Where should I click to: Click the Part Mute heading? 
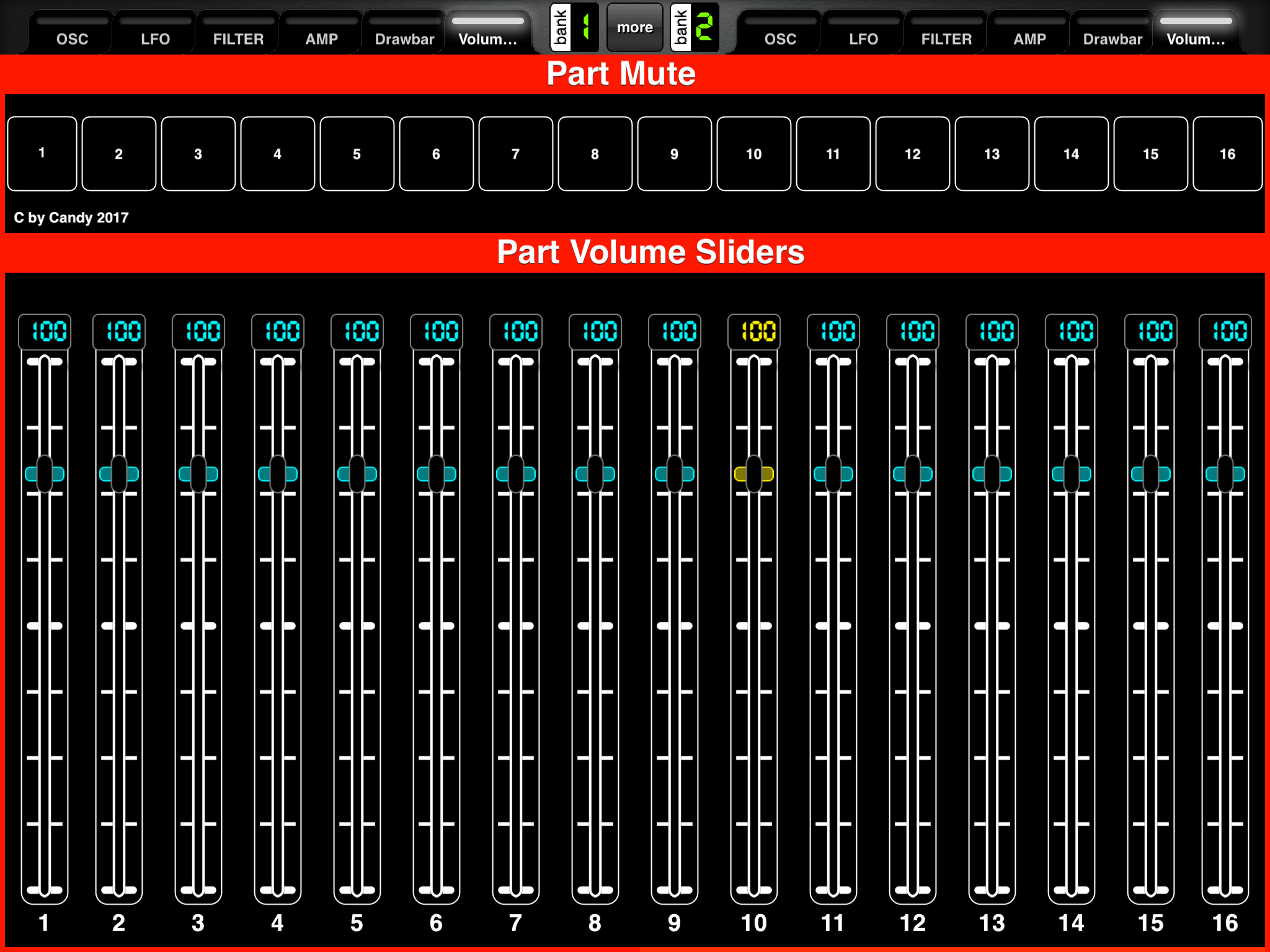621,74
